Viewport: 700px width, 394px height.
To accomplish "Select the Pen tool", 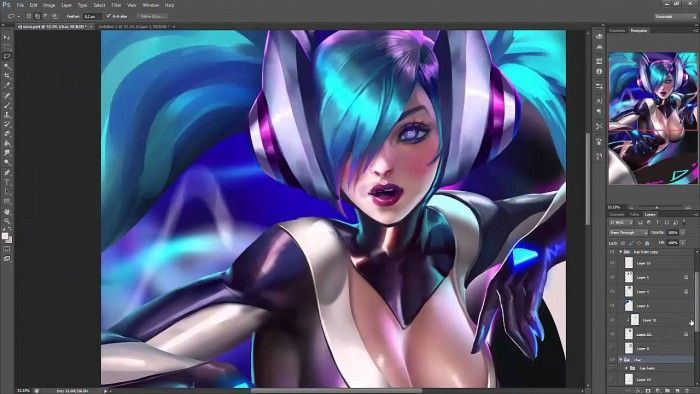I will [7, 172].
